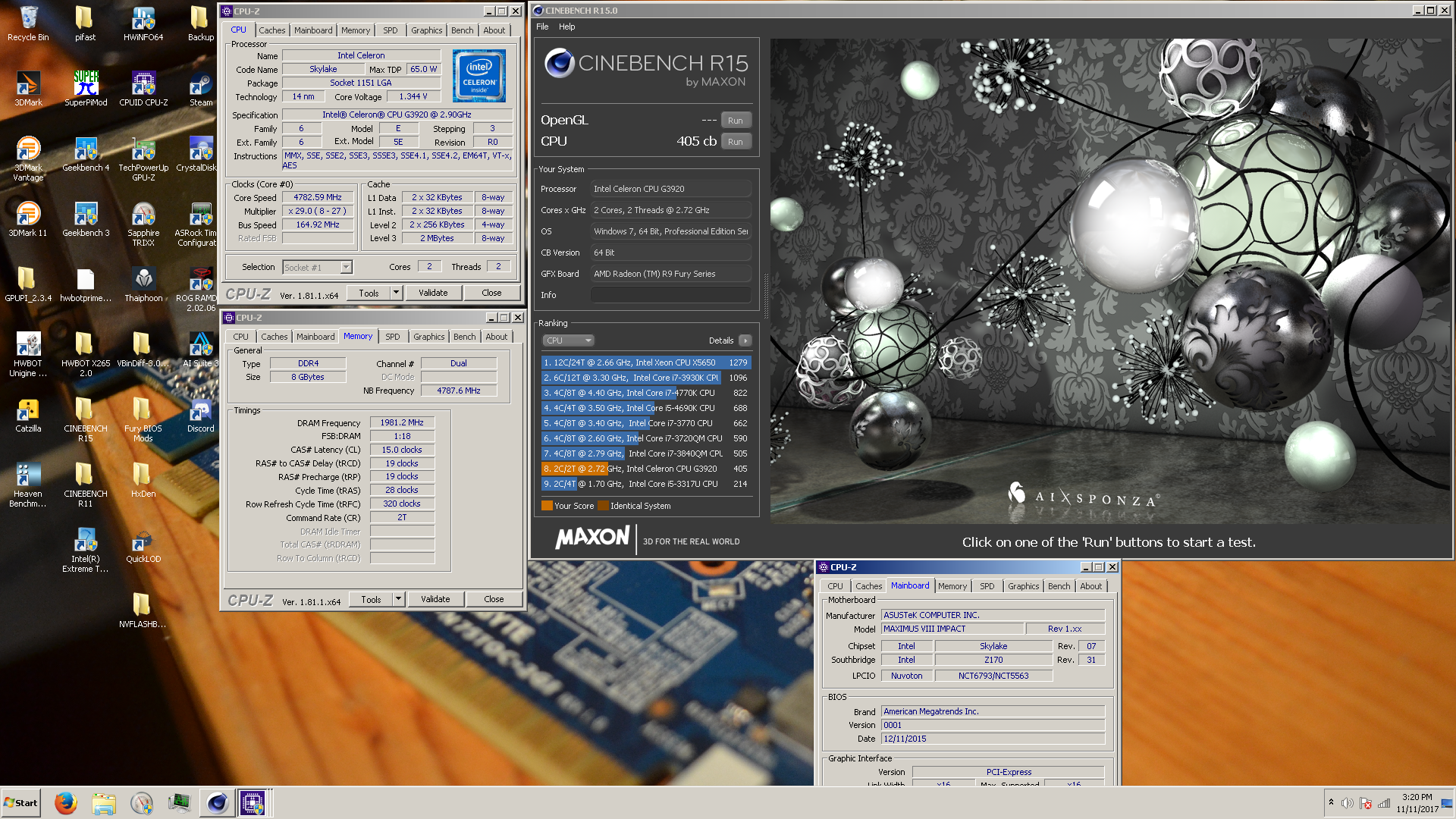1456x819 pixels.
Task: Launch Catzilla from the desktop
Action: [28, 415]
